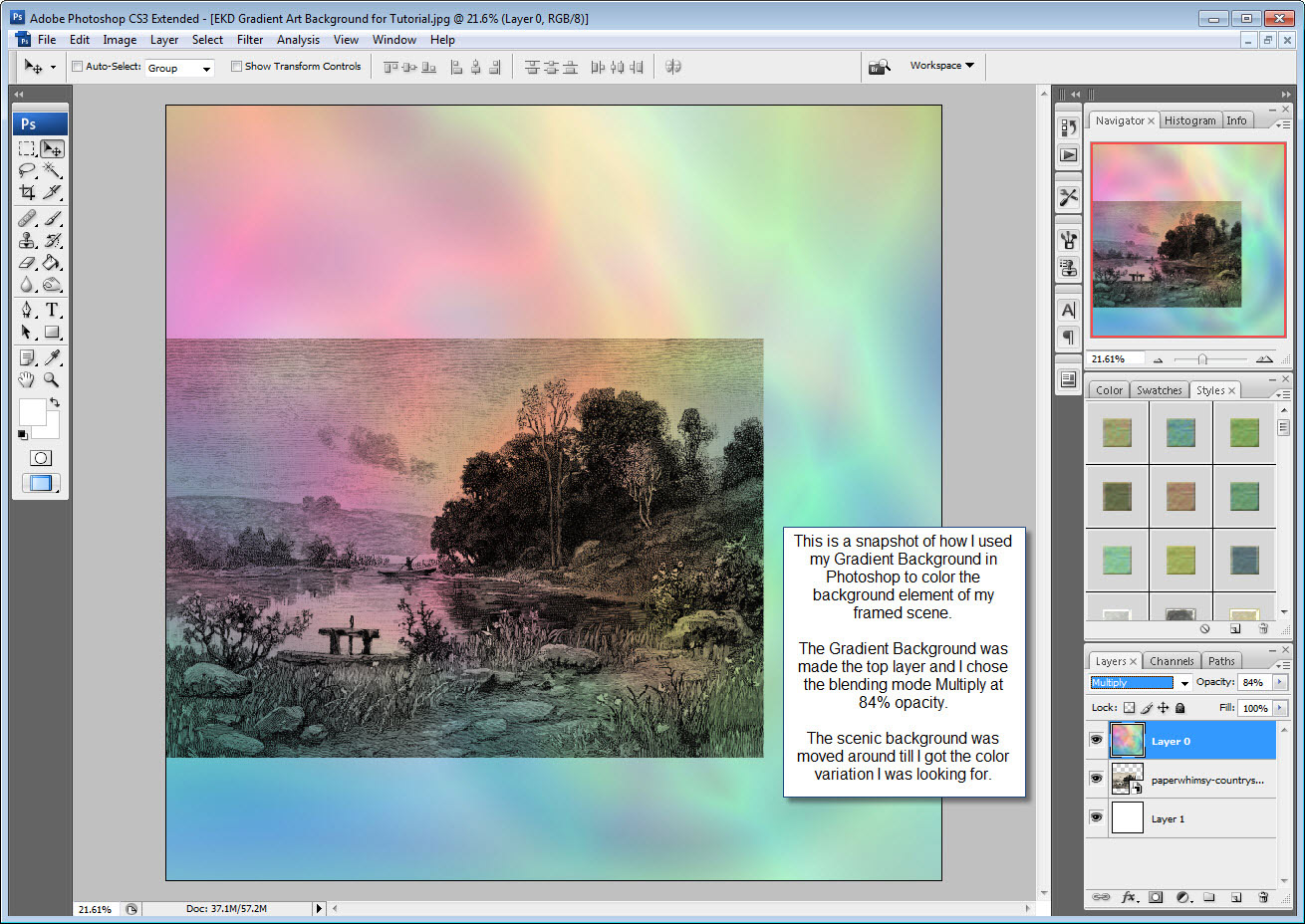Select the Gradient tool
Screen dimensions: 1305x924
[50, 262]
